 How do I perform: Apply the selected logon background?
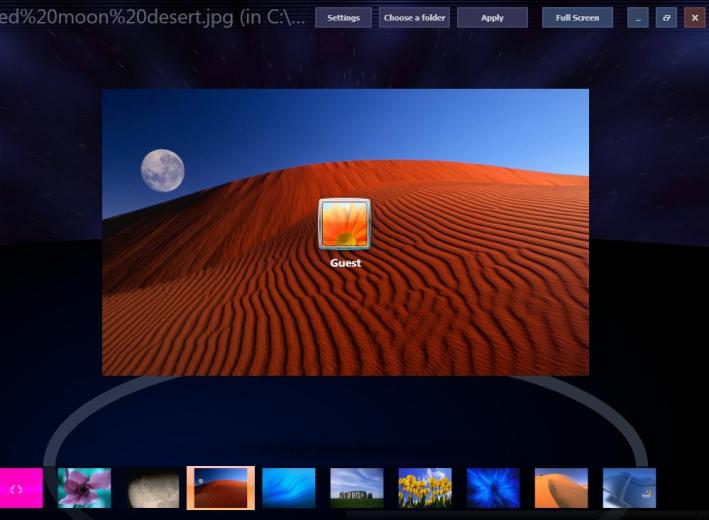[492, 18]
